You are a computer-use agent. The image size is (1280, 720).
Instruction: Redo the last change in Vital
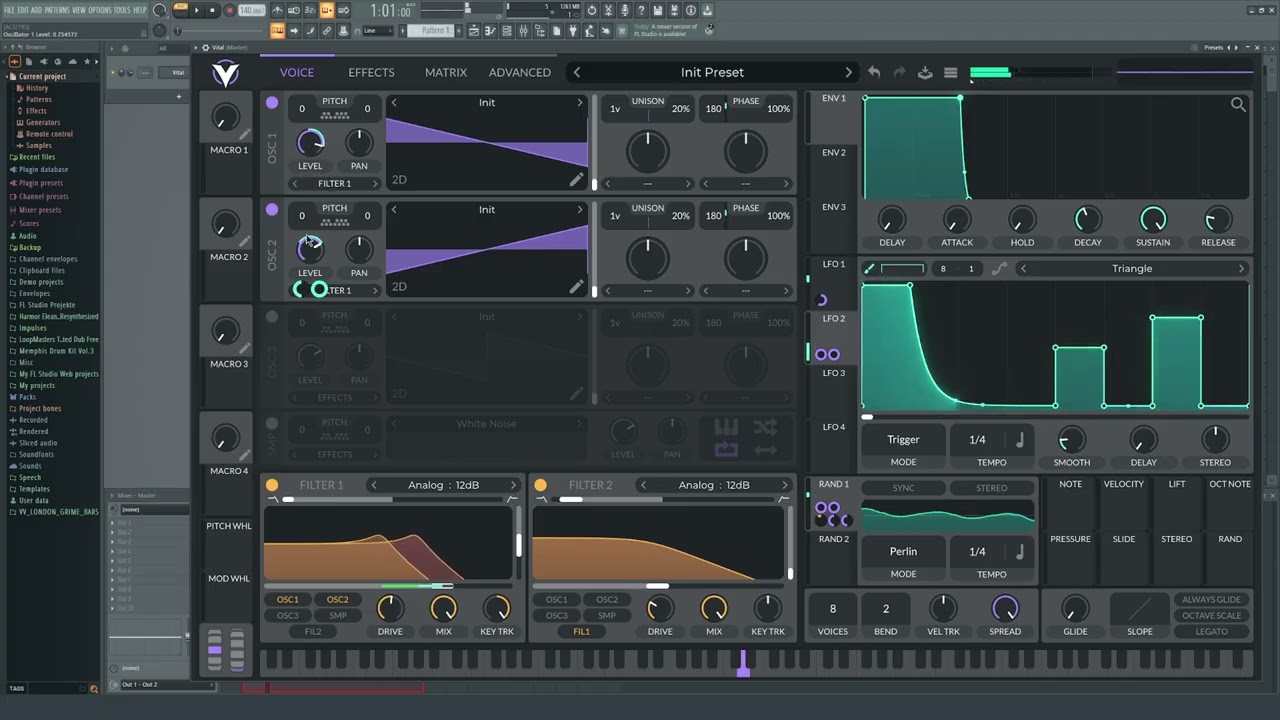899,72
